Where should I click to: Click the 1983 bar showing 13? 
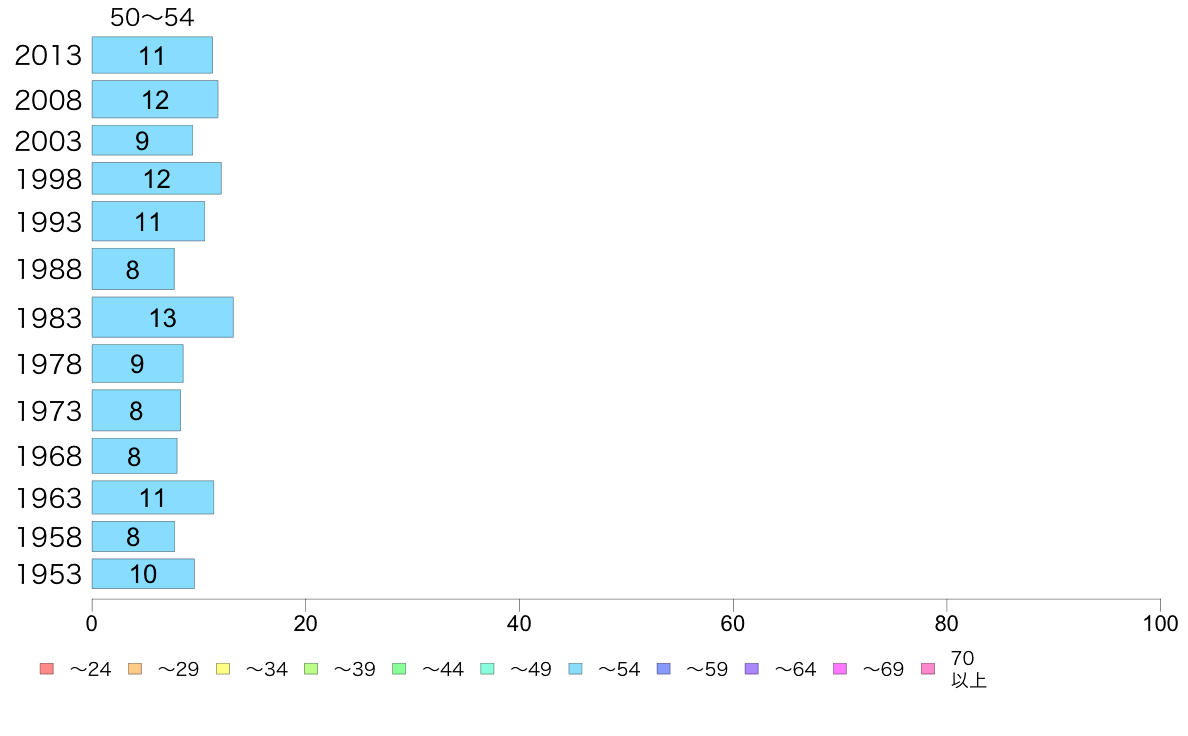click(x=163, y=317)
